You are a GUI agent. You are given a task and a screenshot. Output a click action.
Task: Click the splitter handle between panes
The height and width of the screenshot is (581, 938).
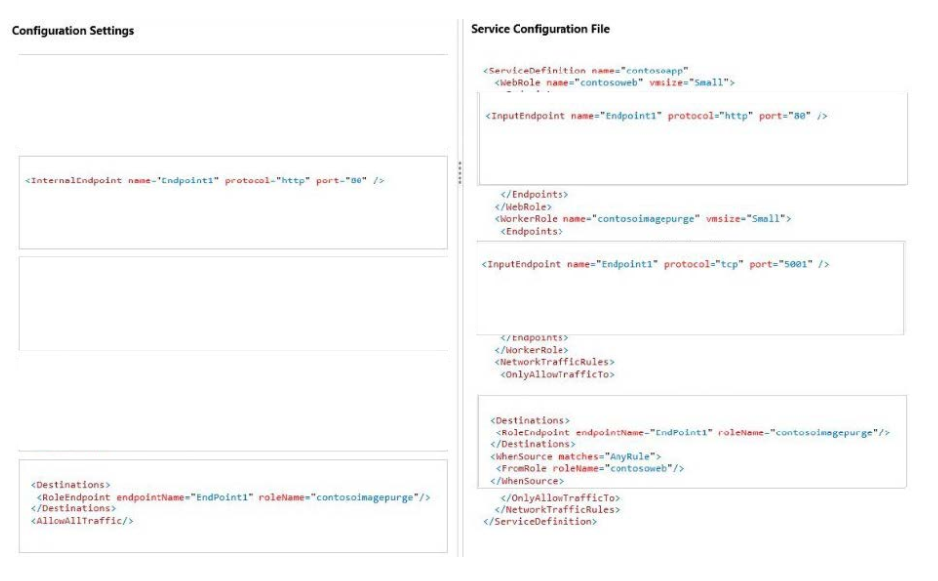(x=459, y=172)
